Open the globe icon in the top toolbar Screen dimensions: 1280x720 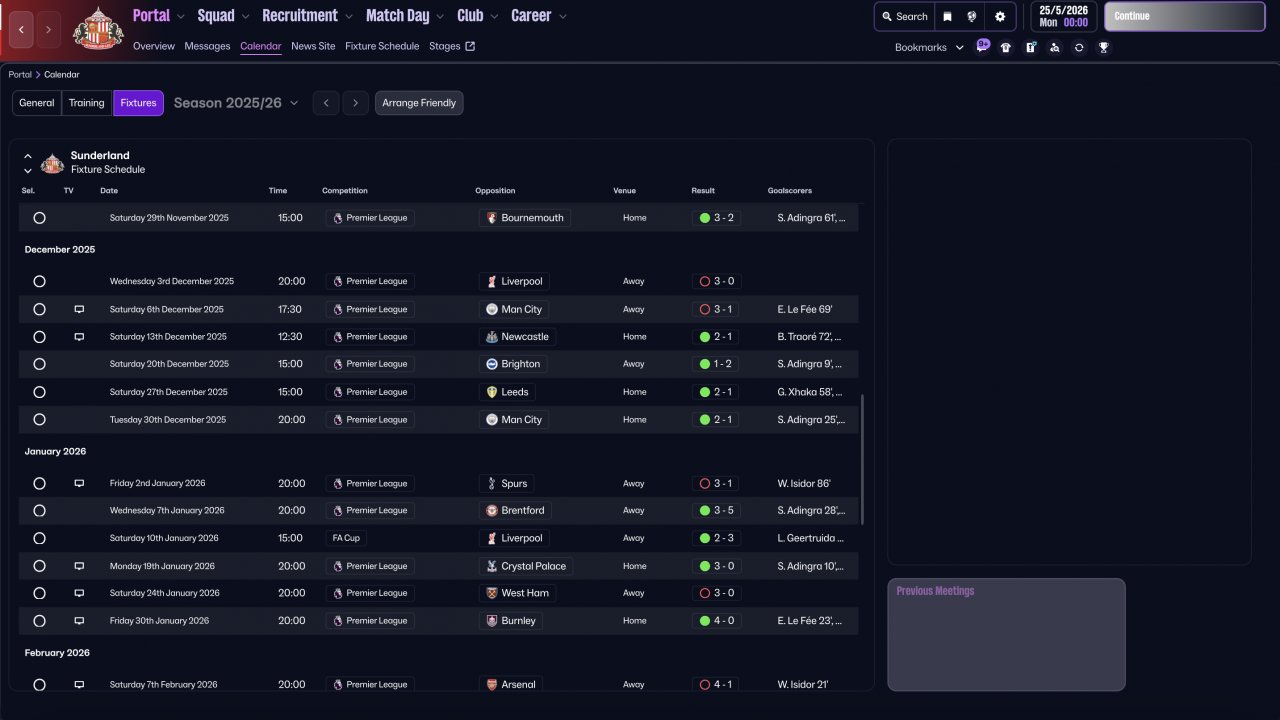click(x=972, y=17)
